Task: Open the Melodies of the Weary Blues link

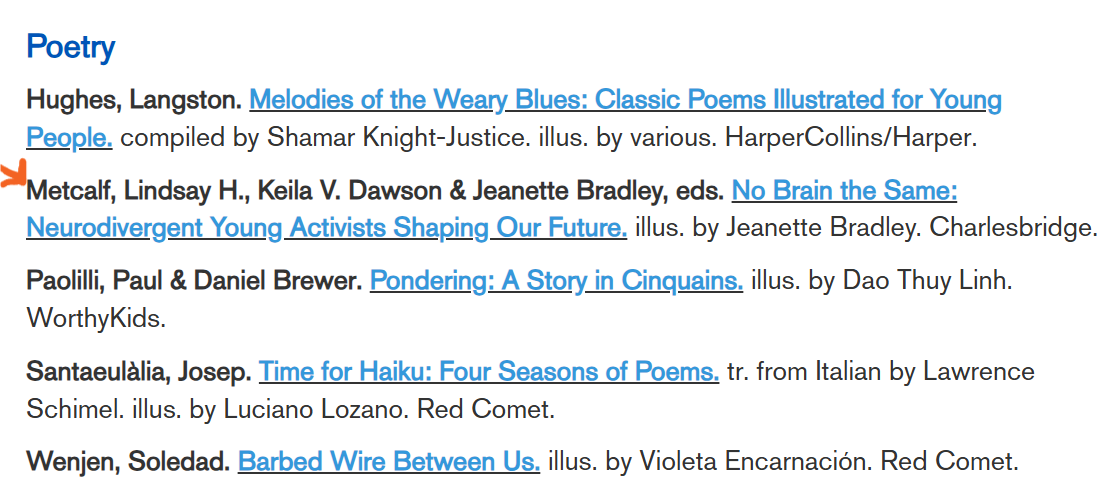Action: [625, 101]
